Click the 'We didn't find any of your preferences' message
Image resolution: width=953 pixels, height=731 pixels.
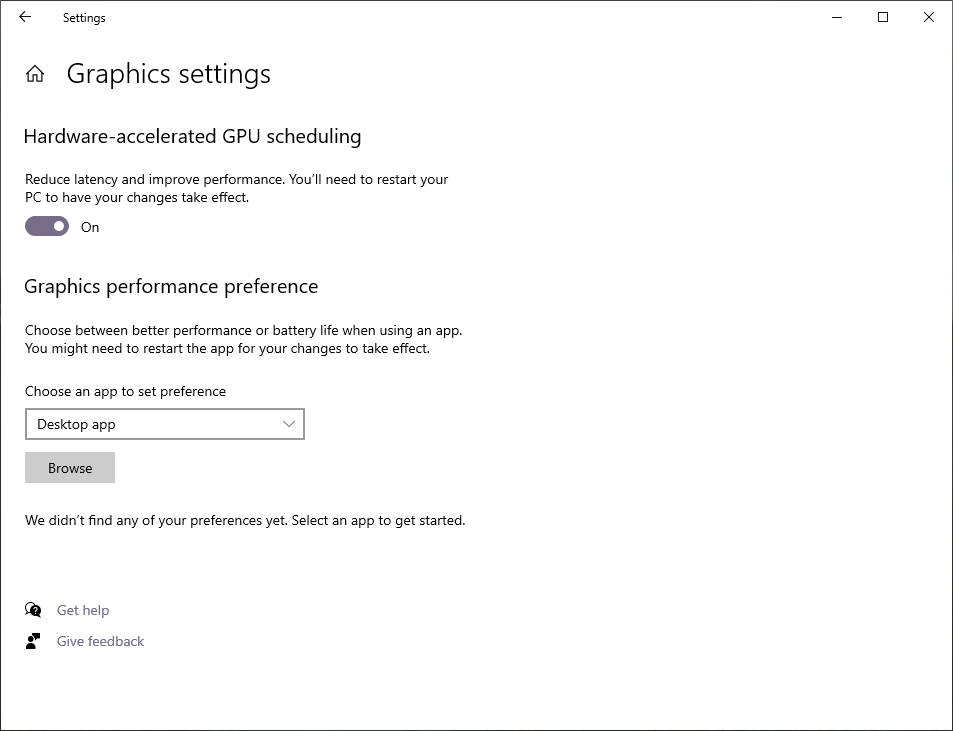(x=245, y=521)
